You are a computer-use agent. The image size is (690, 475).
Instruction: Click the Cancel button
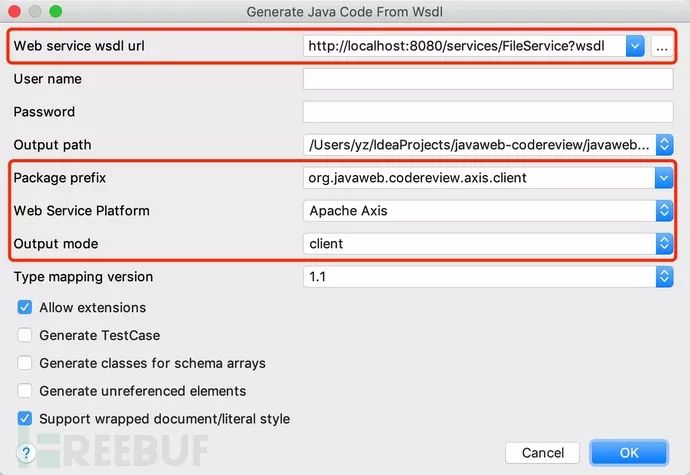543,453
